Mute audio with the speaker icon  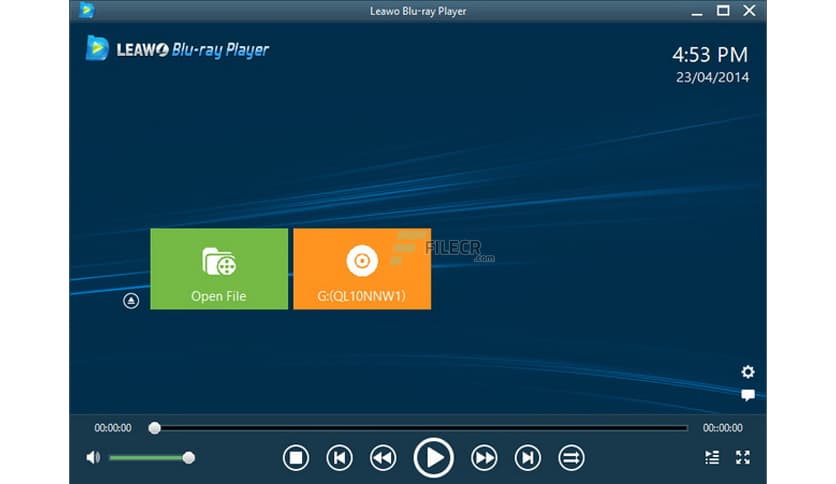93,457
